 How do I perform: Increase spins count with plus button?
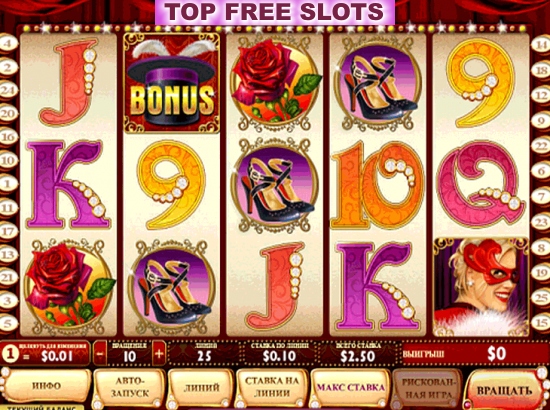tap(159, 354)
